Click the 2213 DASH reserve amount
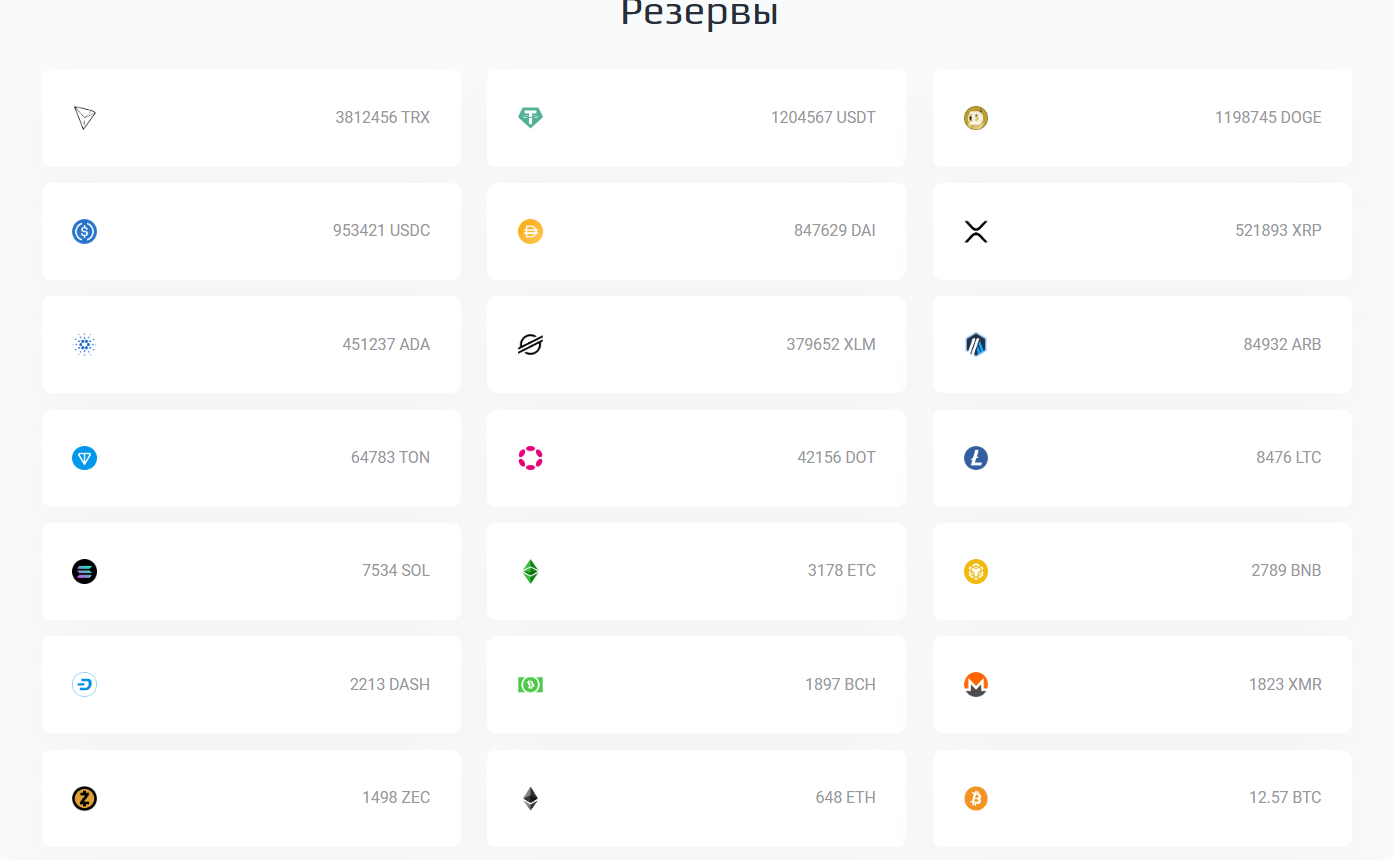This screenshot has width=1393, height=860. [x=390, y=685]
